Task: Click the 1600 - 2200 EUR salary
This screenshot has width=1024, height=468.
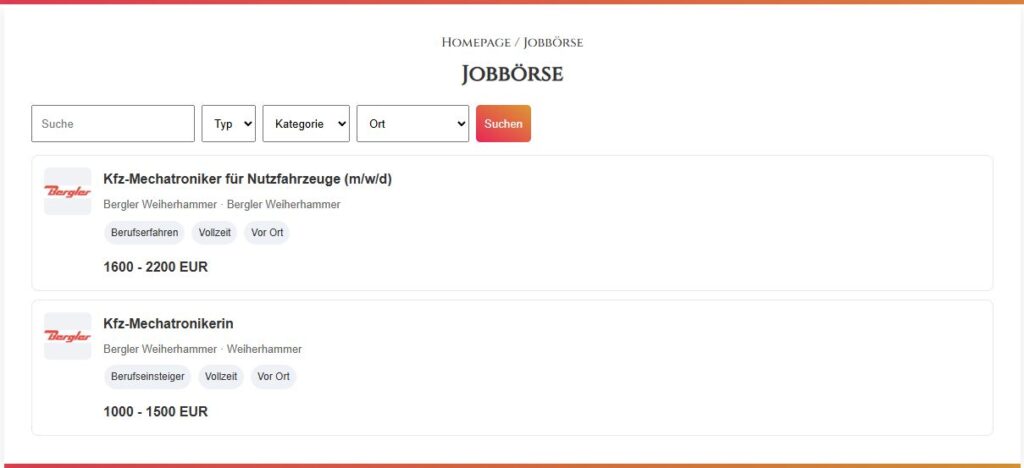Action: click(155, 267)
